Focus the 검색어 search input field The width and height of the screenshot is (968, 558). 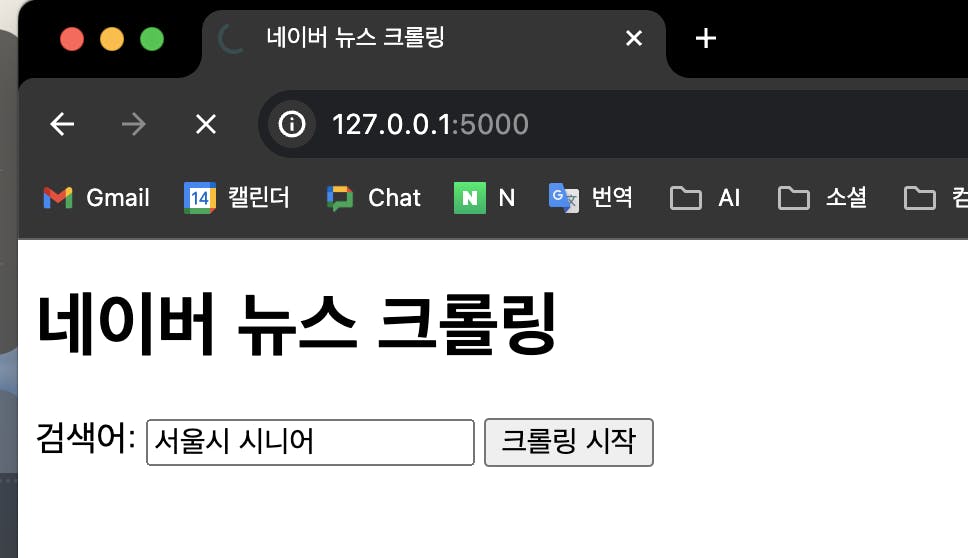click(x=310, y=442)
